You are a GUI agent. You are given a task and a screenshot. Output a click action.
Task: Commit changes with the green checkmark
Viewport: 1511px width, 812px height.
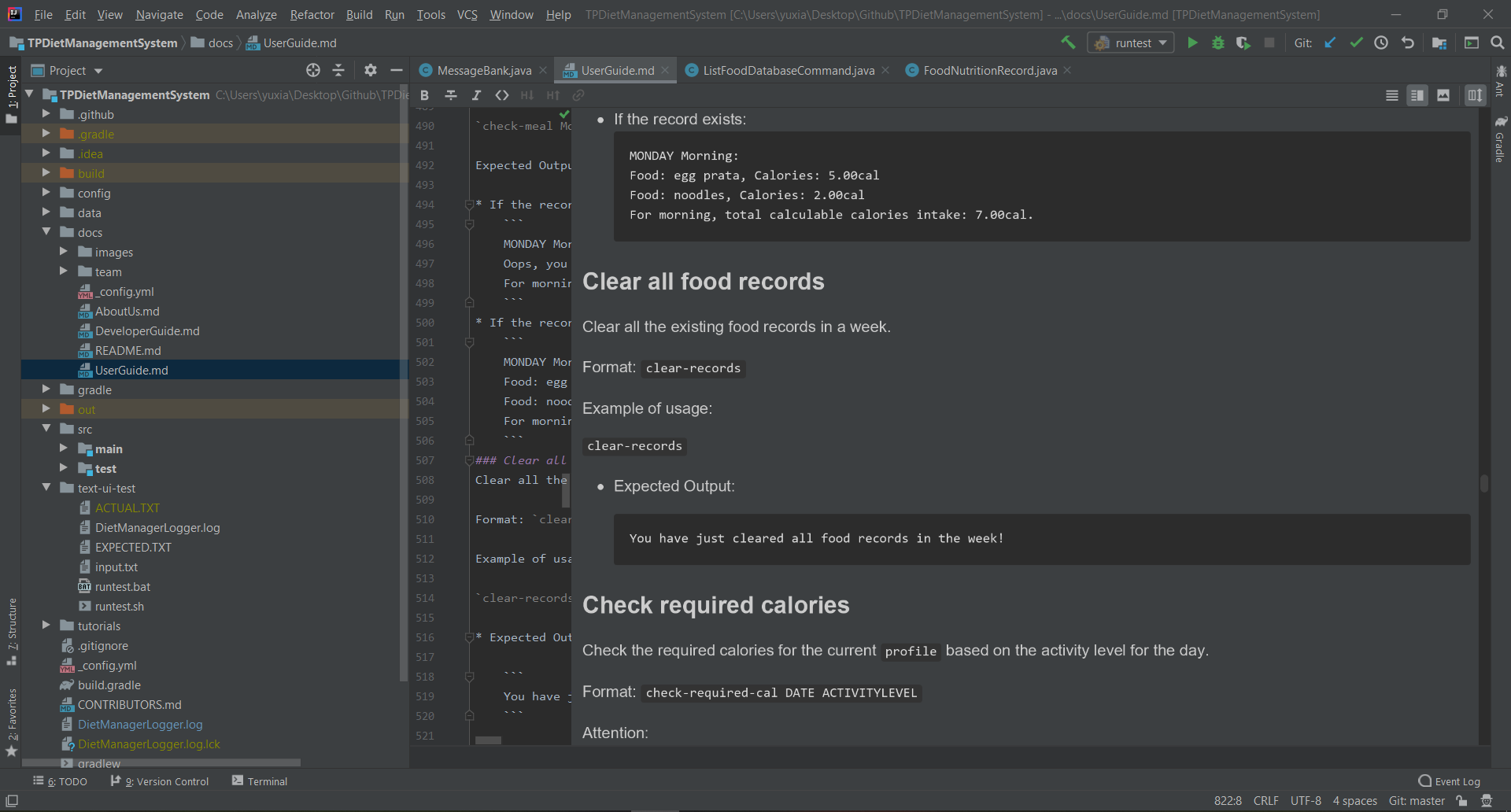tap(1356, 42)
